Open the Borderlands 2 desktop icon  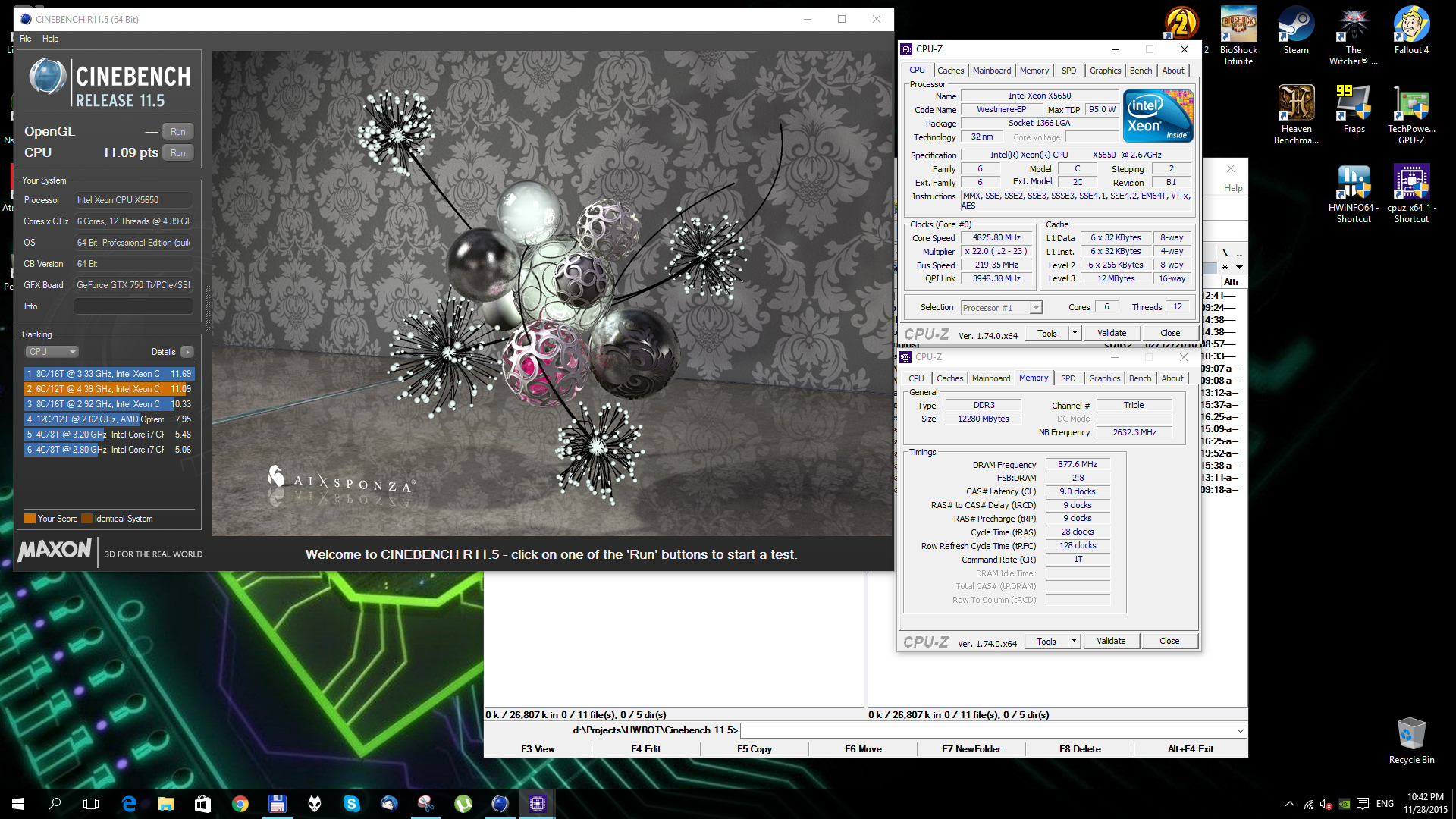(1181, 23)
